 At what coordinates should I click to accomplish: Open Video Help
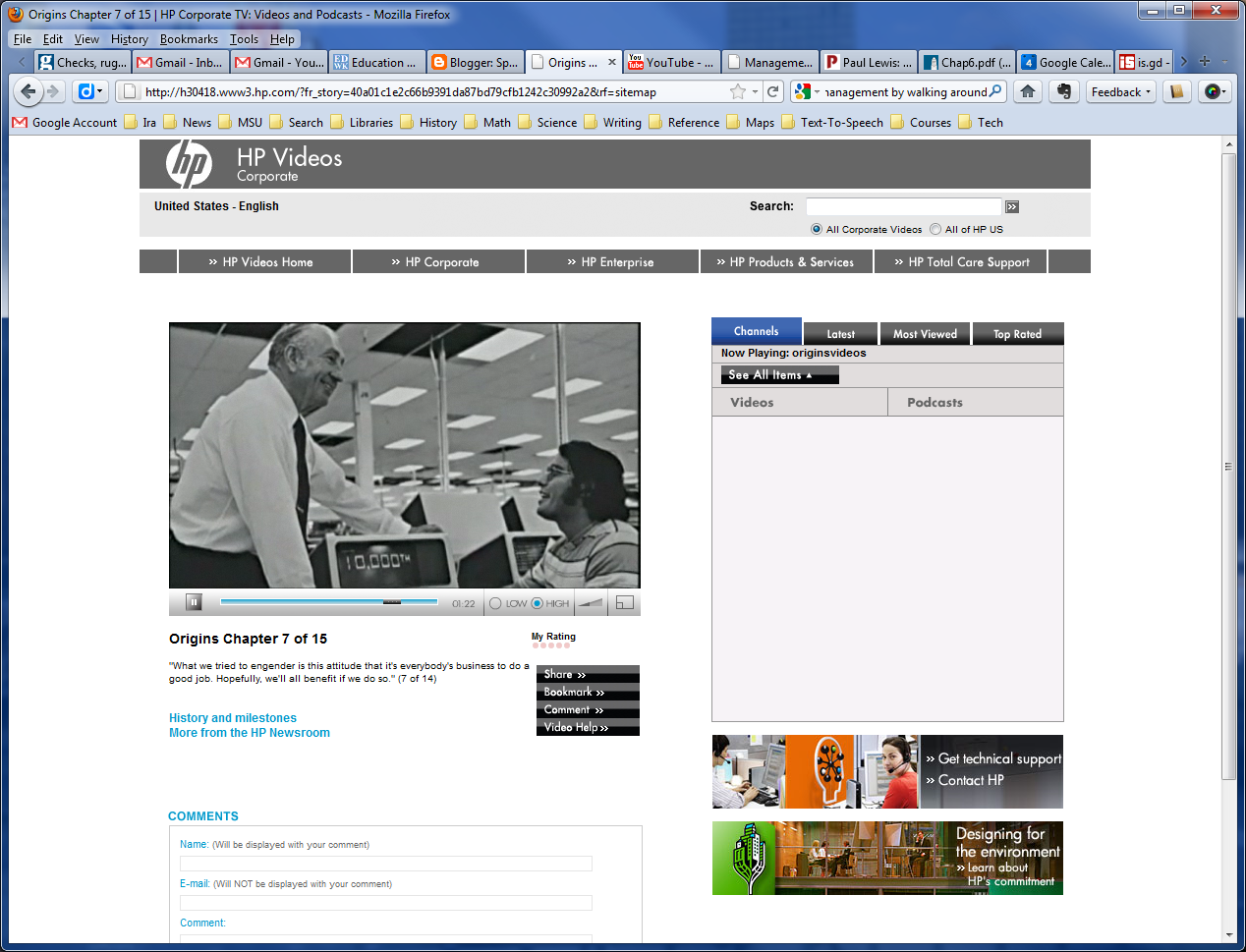click(x=588, y=727)
